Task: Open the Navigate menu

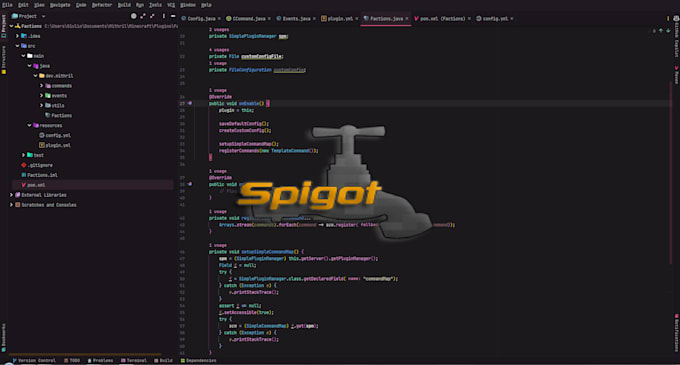Action: click(x=60, y=5)
